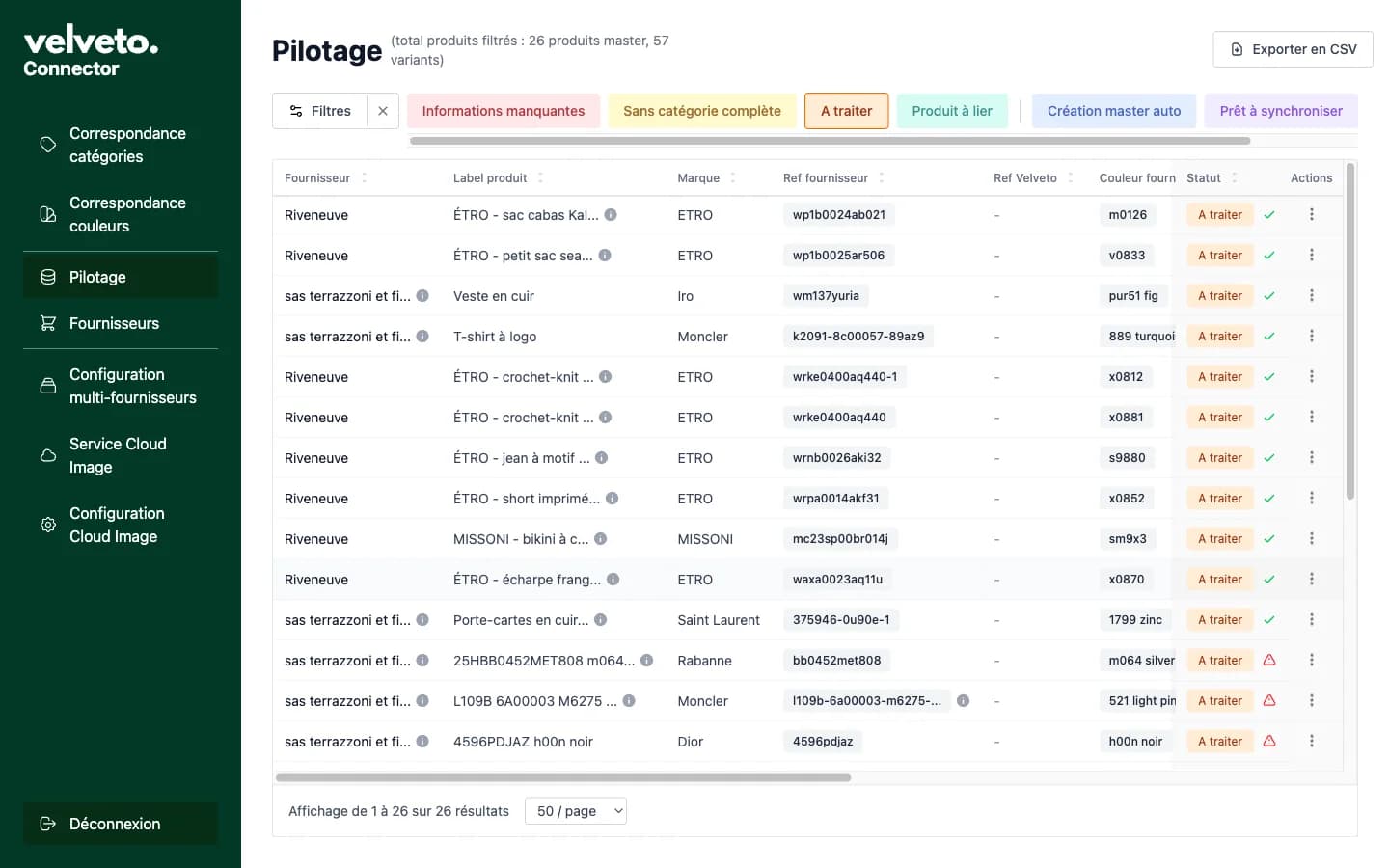
Task: Click info icon beside short imprimé... label
Action: point(612,498)
